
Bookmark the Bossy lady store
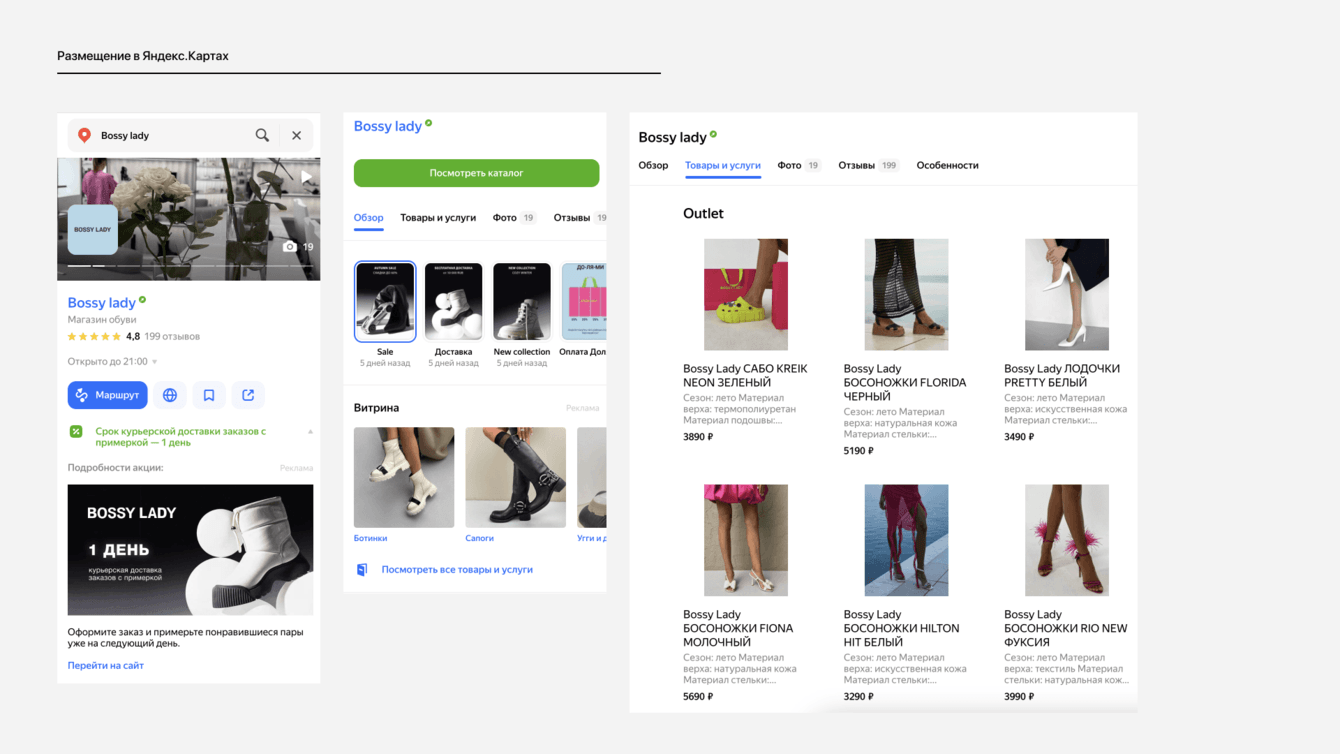tap(209, 395)
